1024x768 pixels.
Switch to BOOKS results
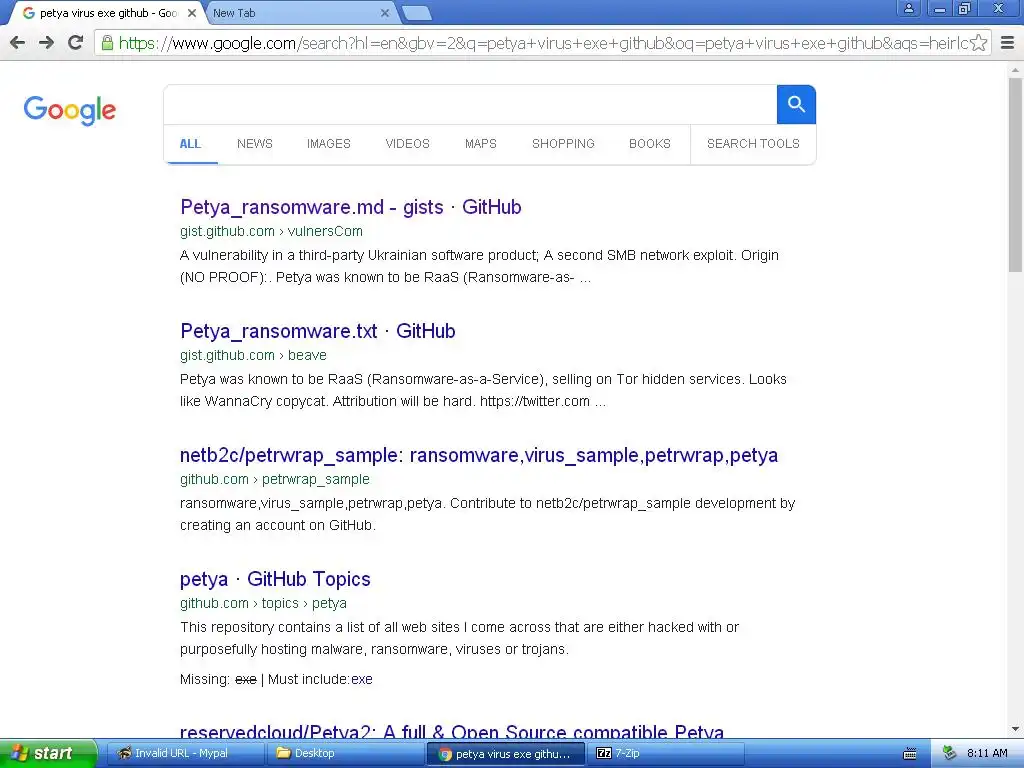pos(650,144)
